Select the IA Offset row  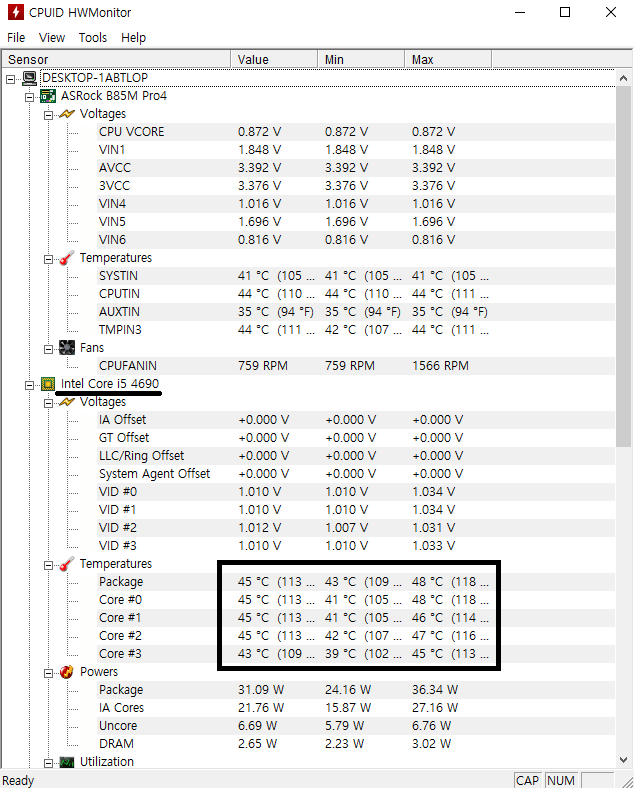click(357, 420)
